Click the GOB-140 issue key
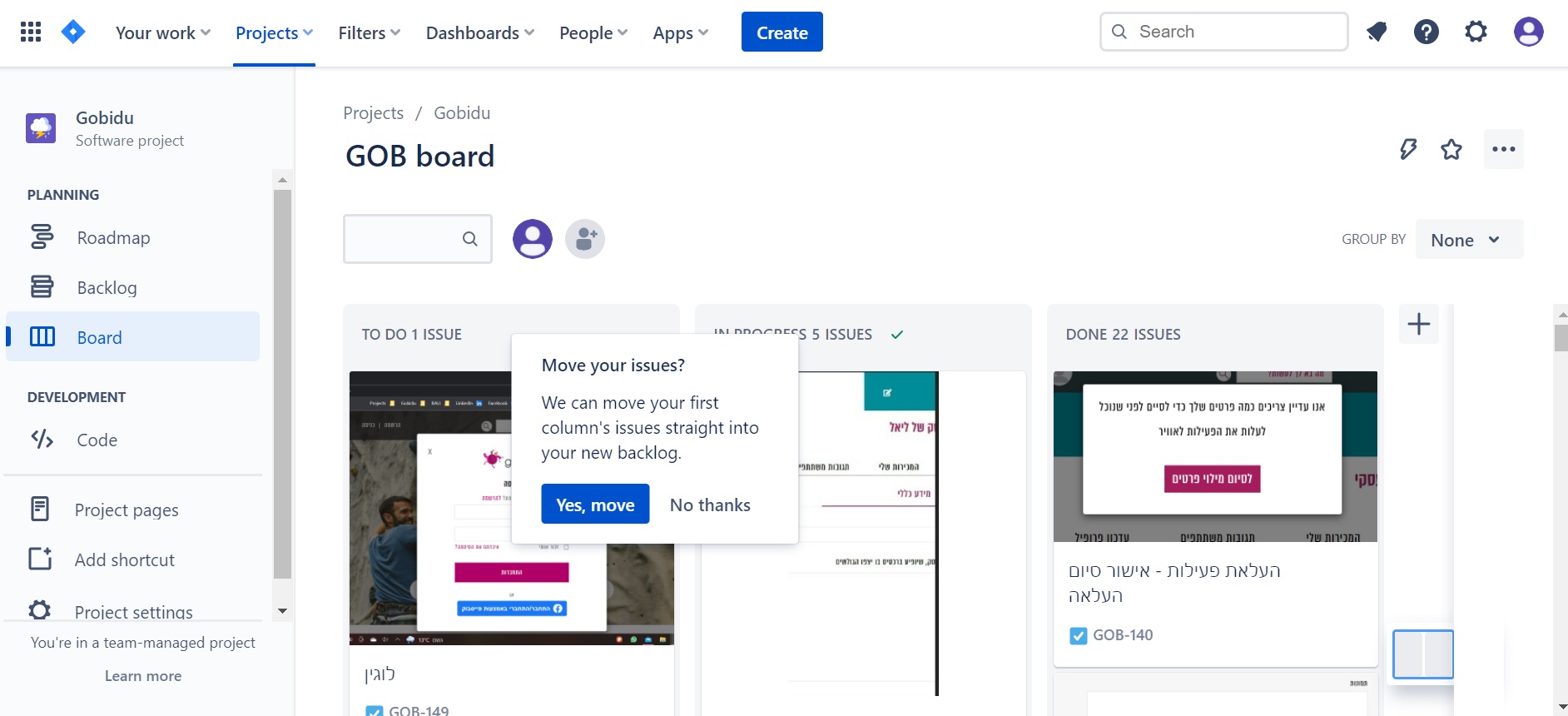1568x716 pixels. click(x=1123, y=635)
